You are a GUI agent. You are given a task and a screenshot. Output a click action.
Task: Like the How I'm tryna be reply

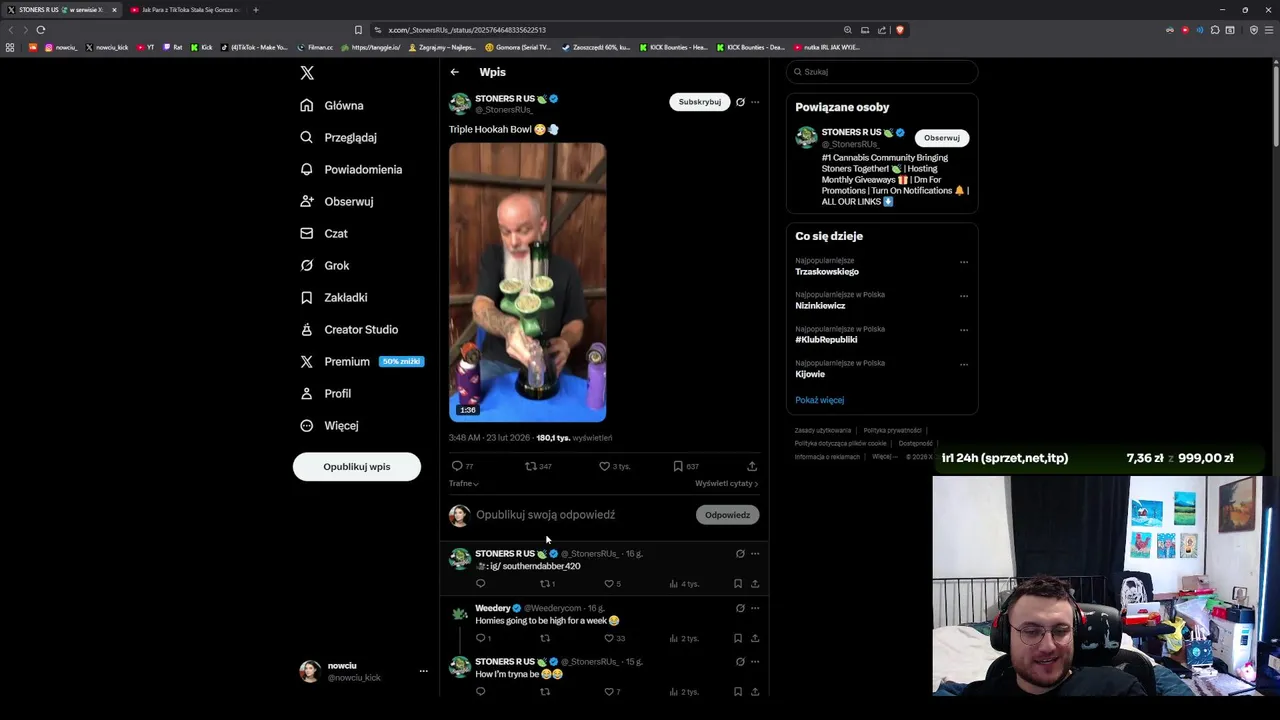click(x=608, y=692)
